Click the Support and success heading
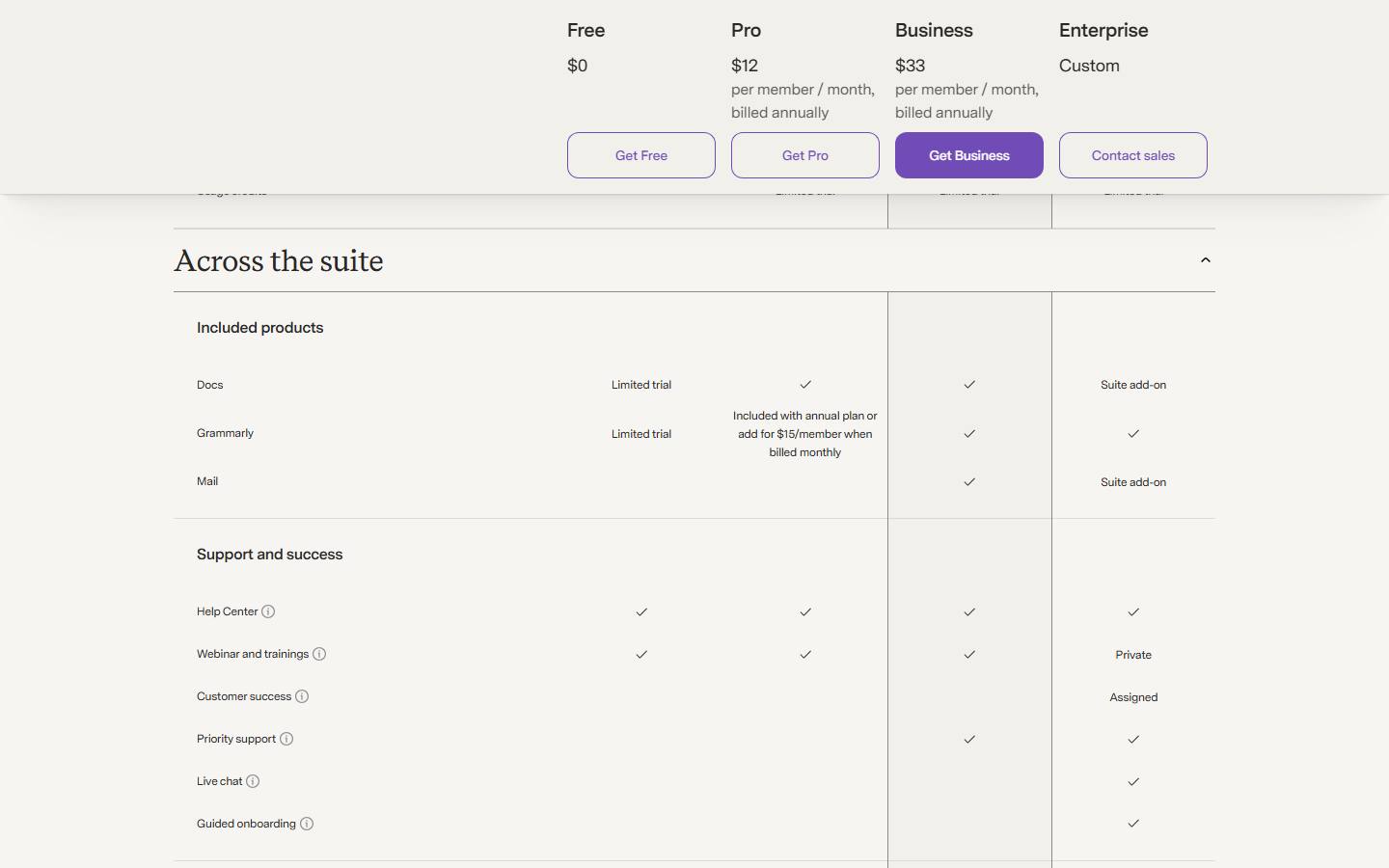 coord(270,555)
